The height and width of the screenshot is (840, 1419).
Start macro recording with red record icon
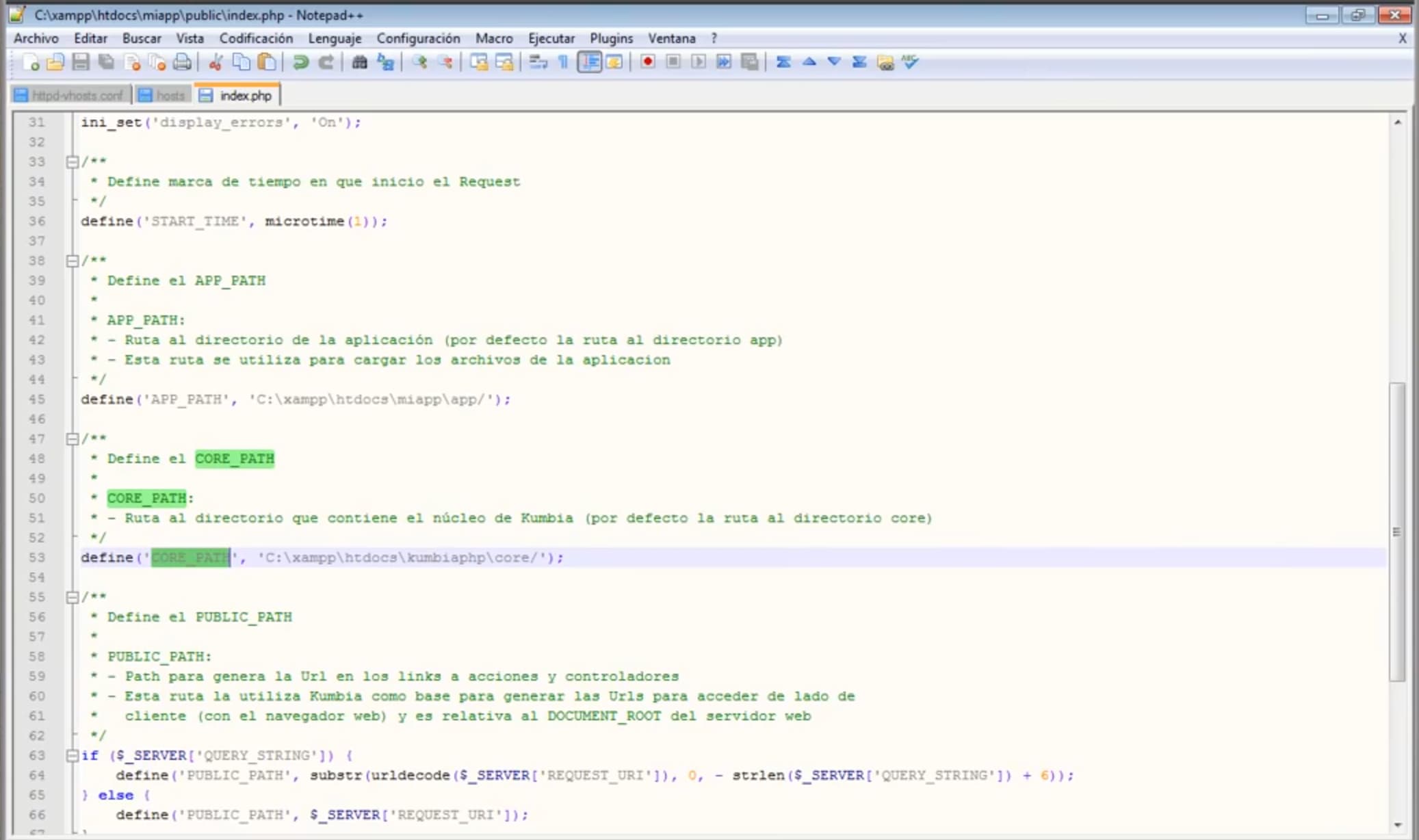point(647,62)
